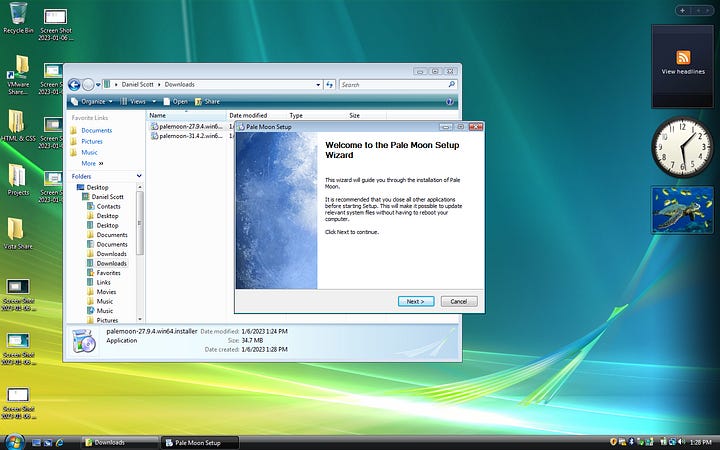
Task: Click the Views button
Action: coord(134,101)
